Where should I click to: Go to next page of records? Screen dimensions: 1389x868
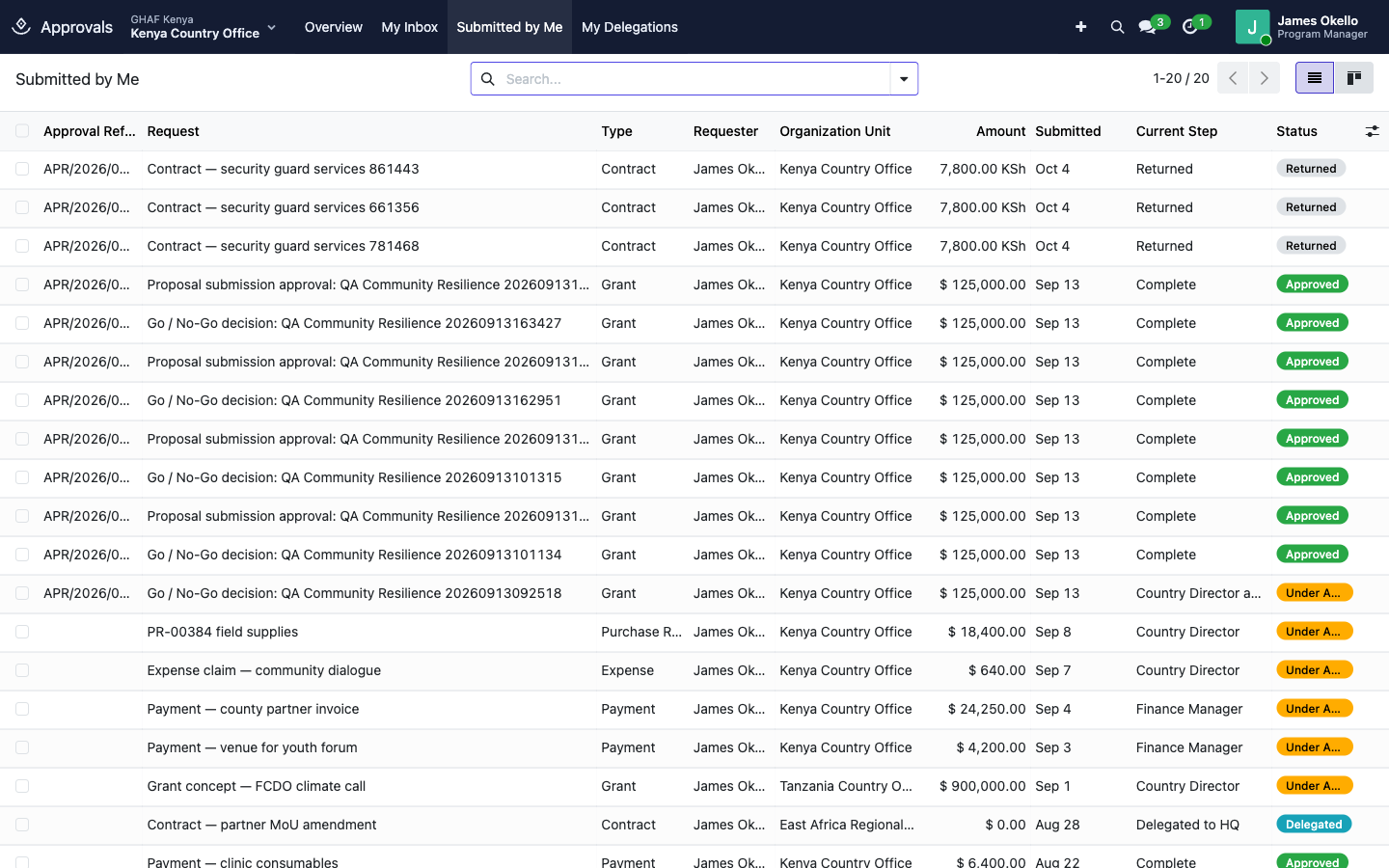[x=1264, y=78]
